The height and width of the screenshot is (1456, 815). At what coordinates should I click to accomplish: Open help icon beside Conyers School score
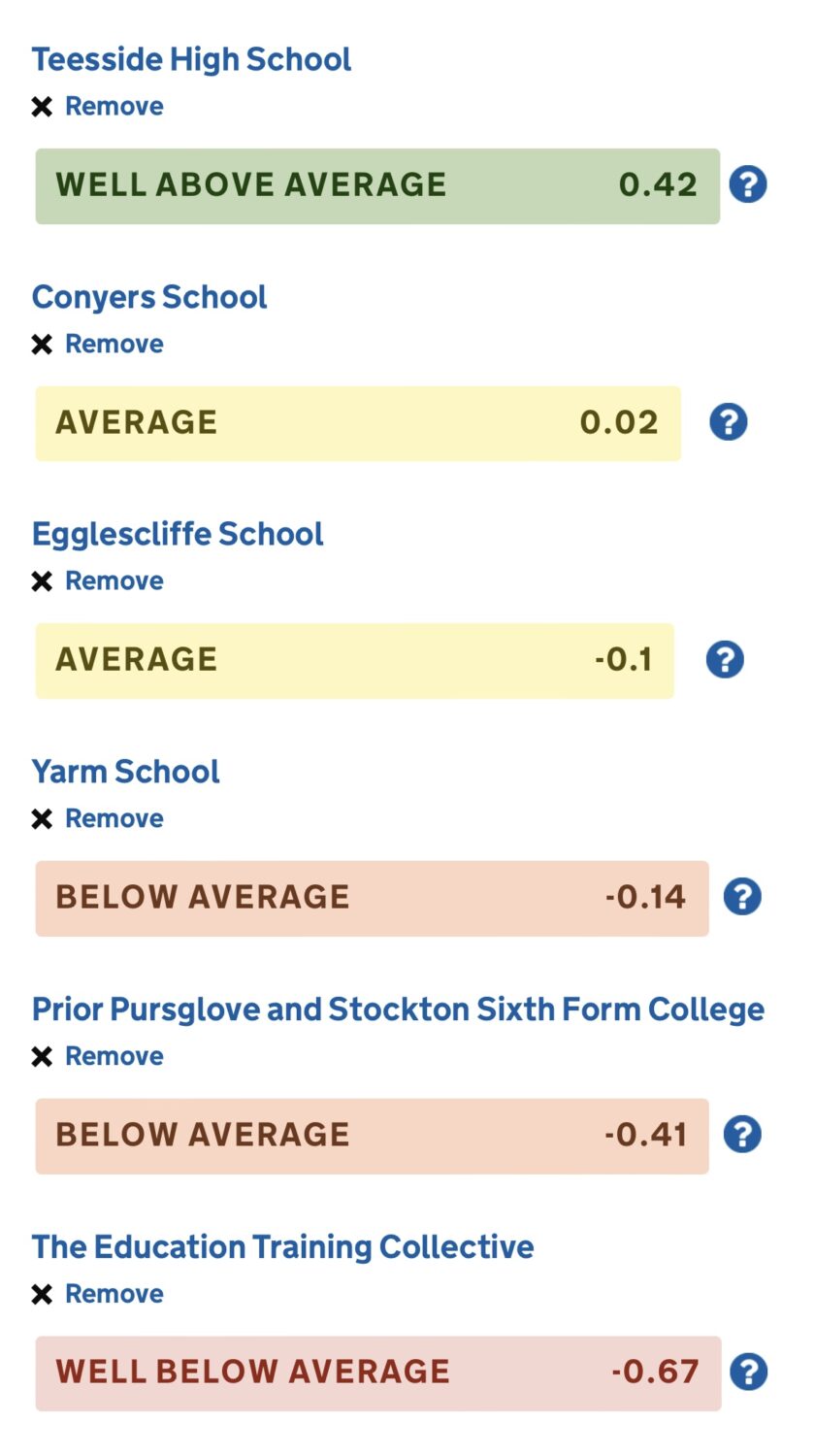click(x=728, y=422)
